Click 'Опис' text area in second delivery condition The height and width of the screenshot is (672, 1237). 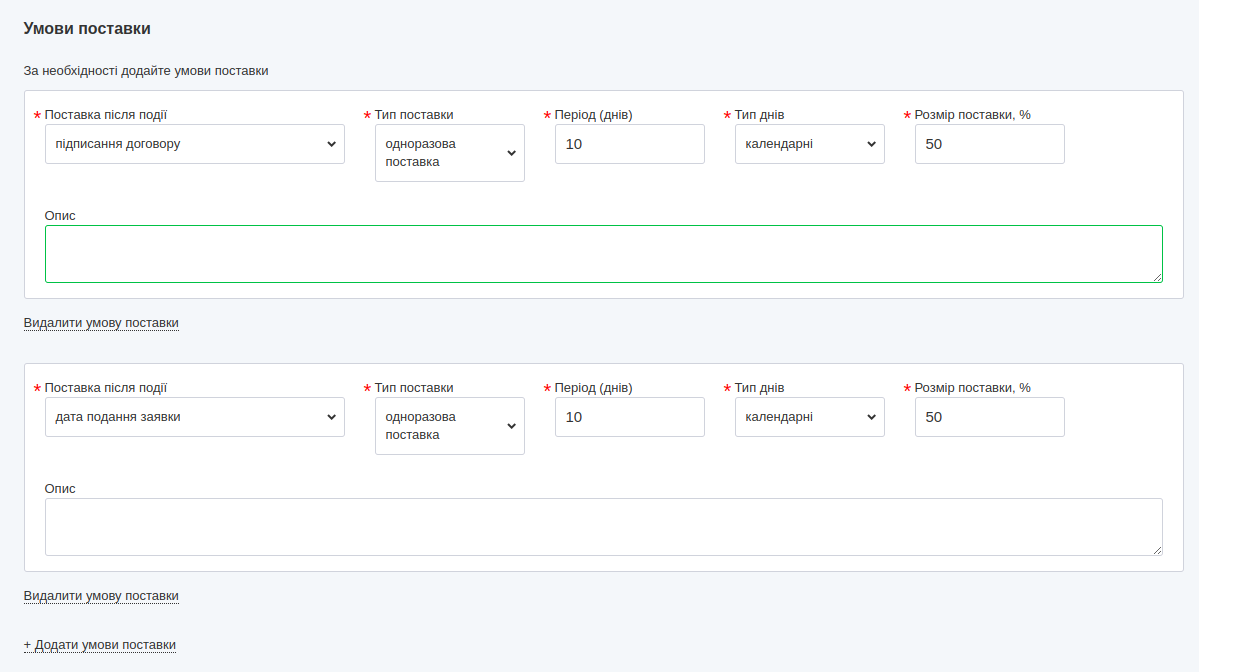603,527
